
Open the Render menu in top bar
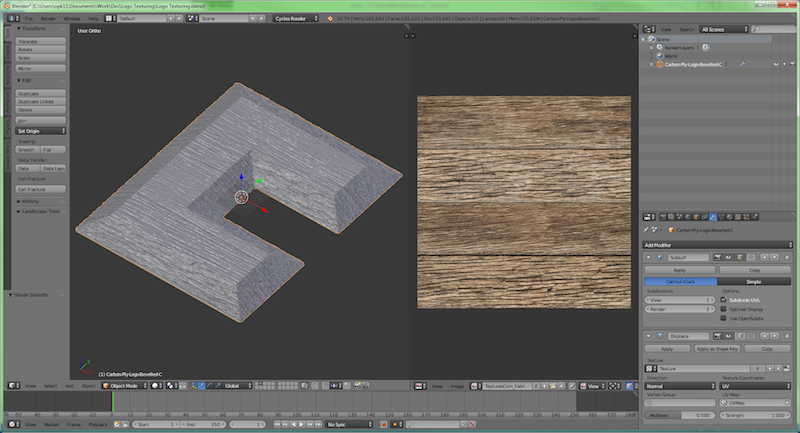coord(48,18)
